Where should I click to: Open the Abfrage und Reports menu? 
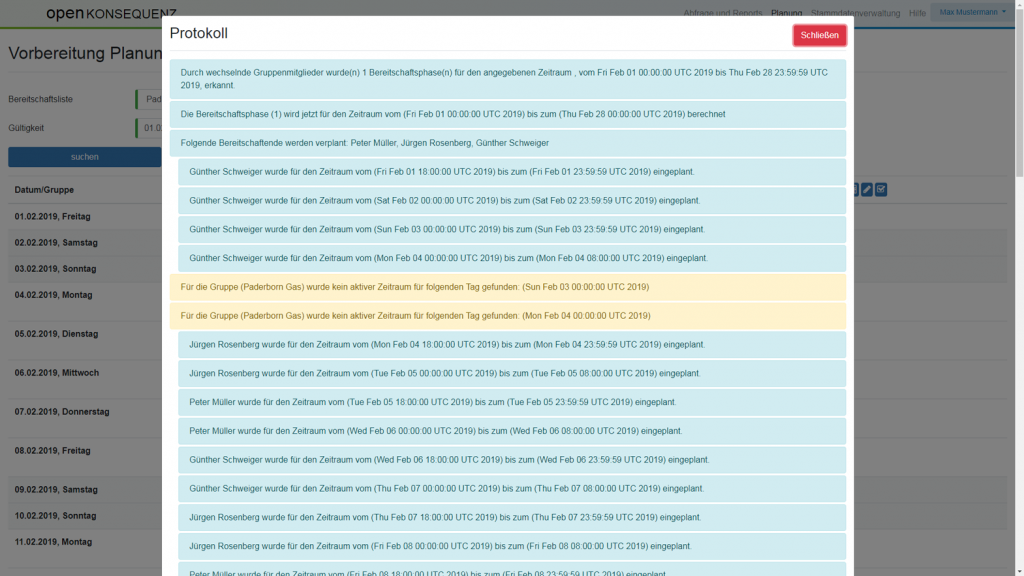(723, 14)
